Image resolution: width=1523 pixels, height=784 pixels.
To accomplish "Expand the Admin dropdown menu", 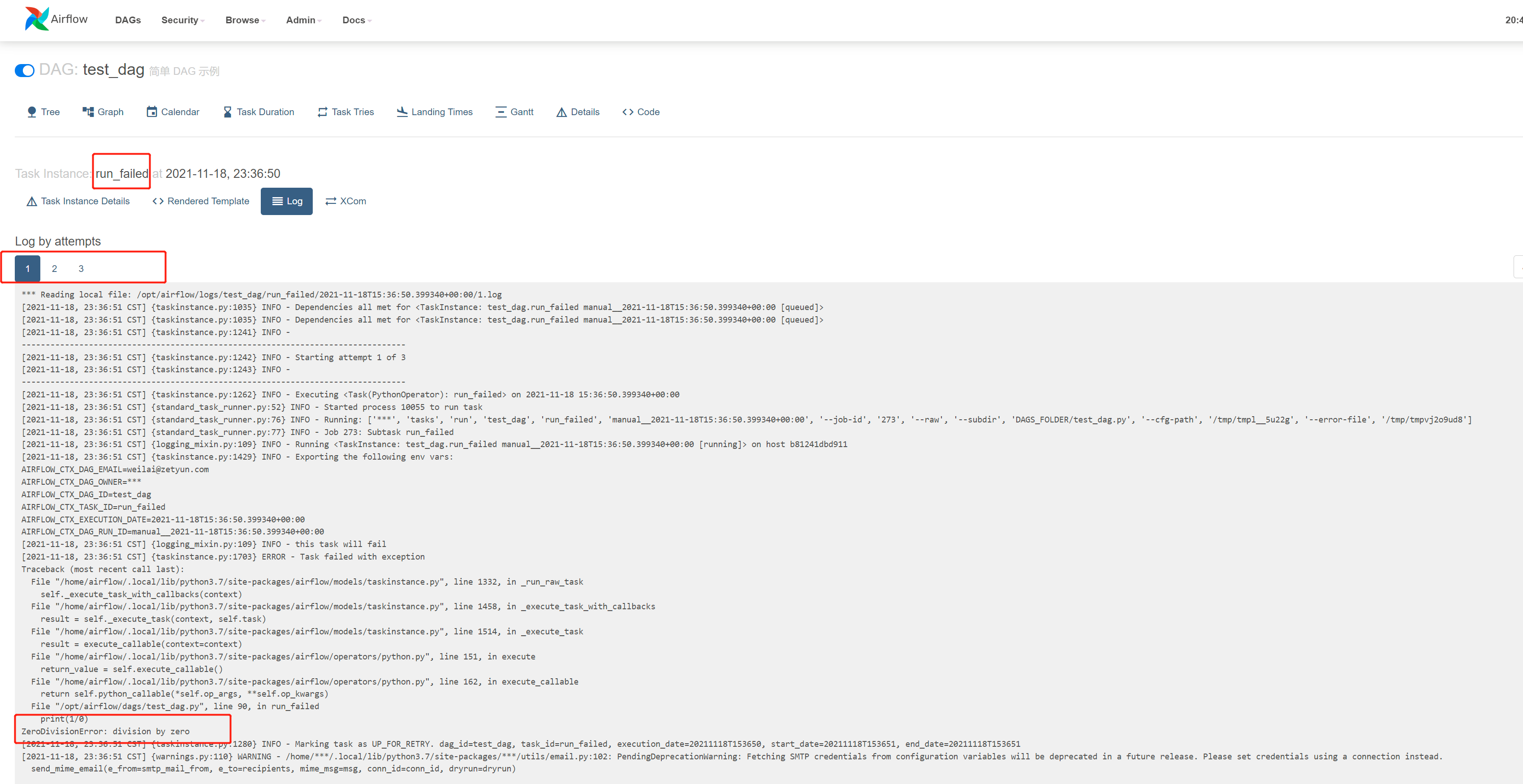I will [x=304, y=20].
